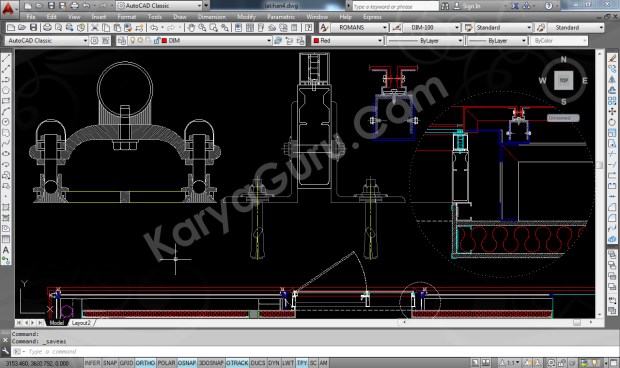The height and width of the screenshot is (368, 620).
Task: Click the Text Style icon beside ROMANS
Action: (324, 28)
